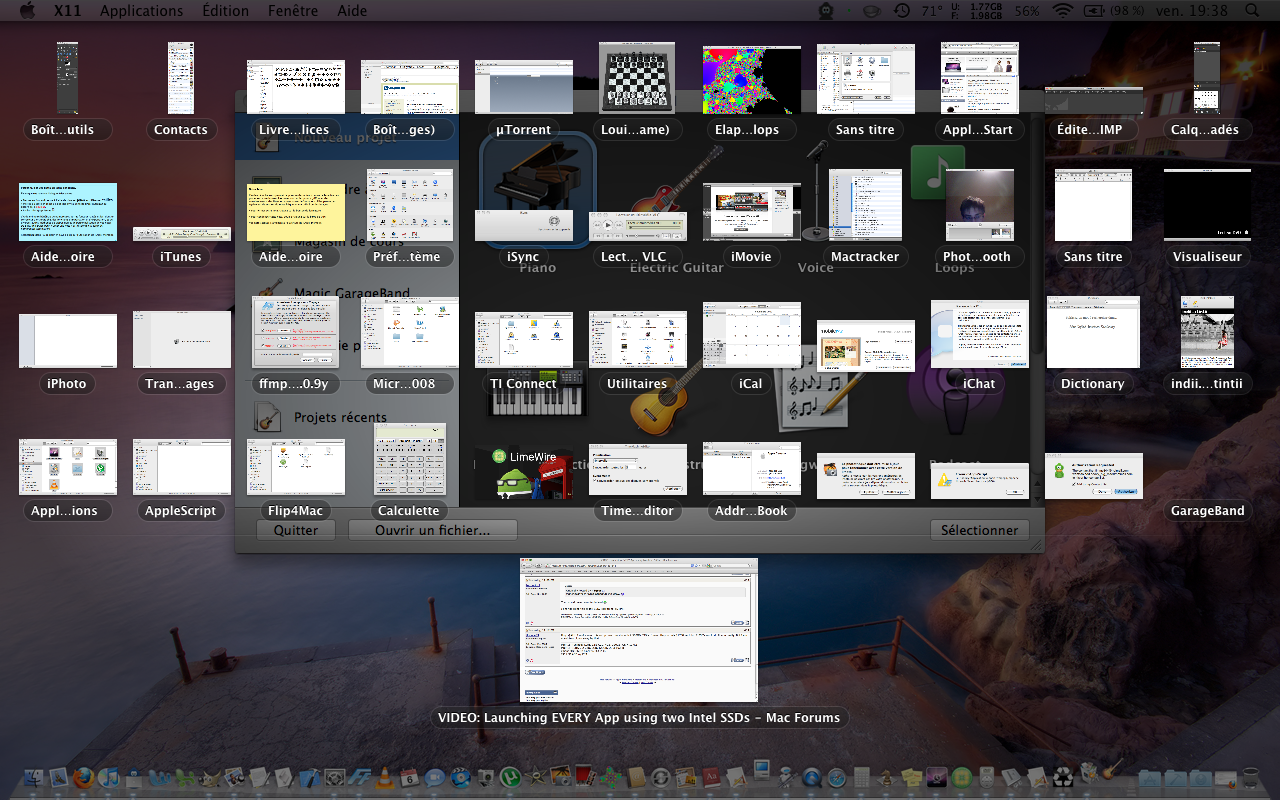The image size is (1280, 800).
Task: Open iTunes from the Dock
Action: click(108, 777)
